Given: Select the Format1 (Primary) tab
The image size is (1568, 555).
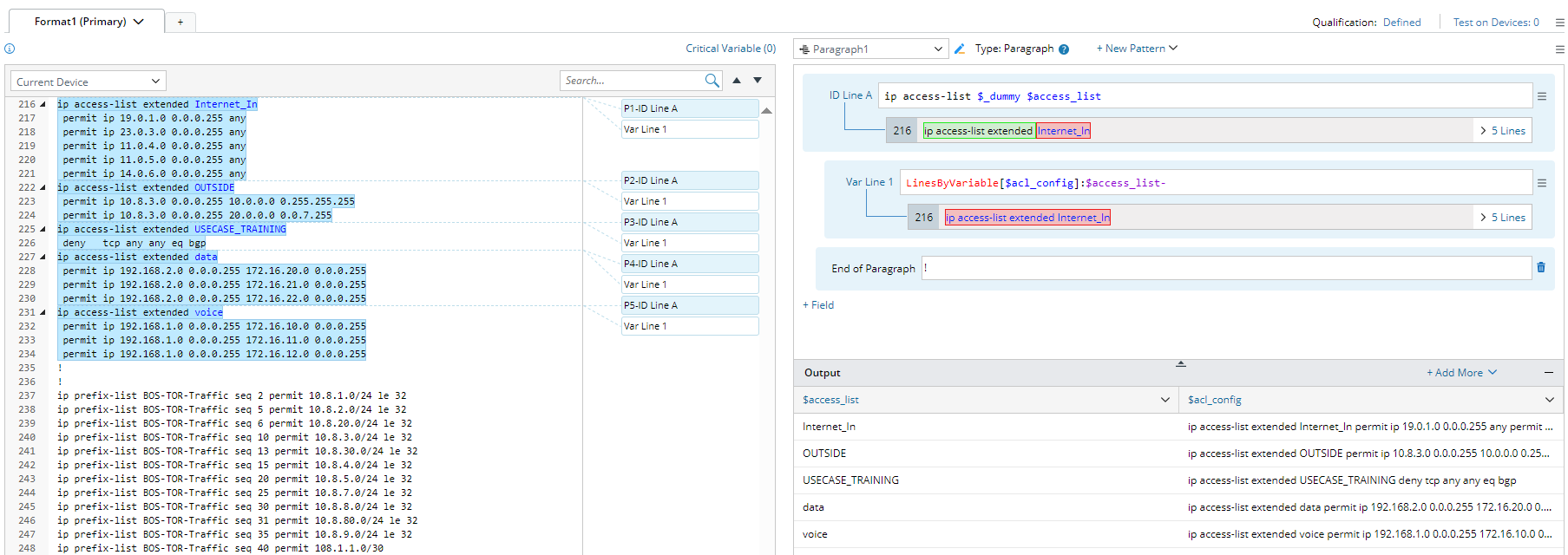Looking at the screenshot, I should (81, 22).
